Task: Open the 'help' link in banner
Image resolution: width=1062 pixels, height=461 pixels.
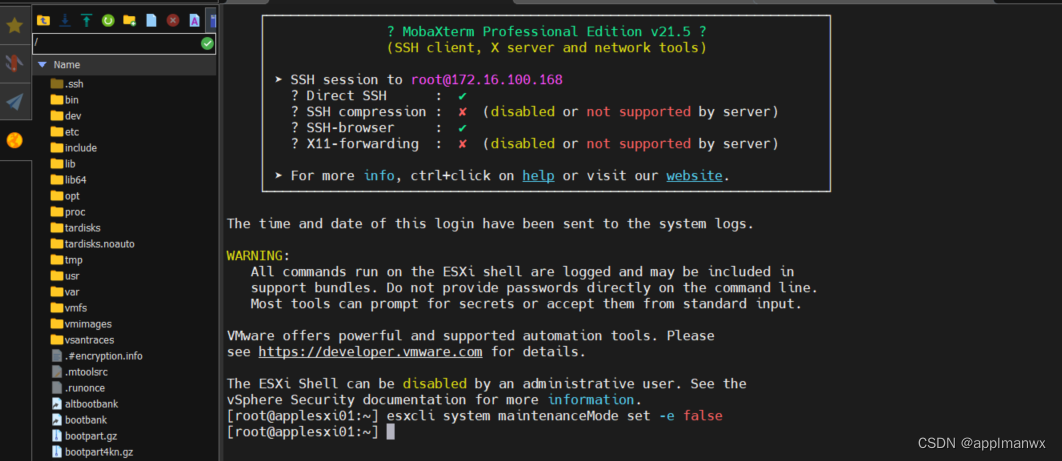Action: click(x=538, y=176)
